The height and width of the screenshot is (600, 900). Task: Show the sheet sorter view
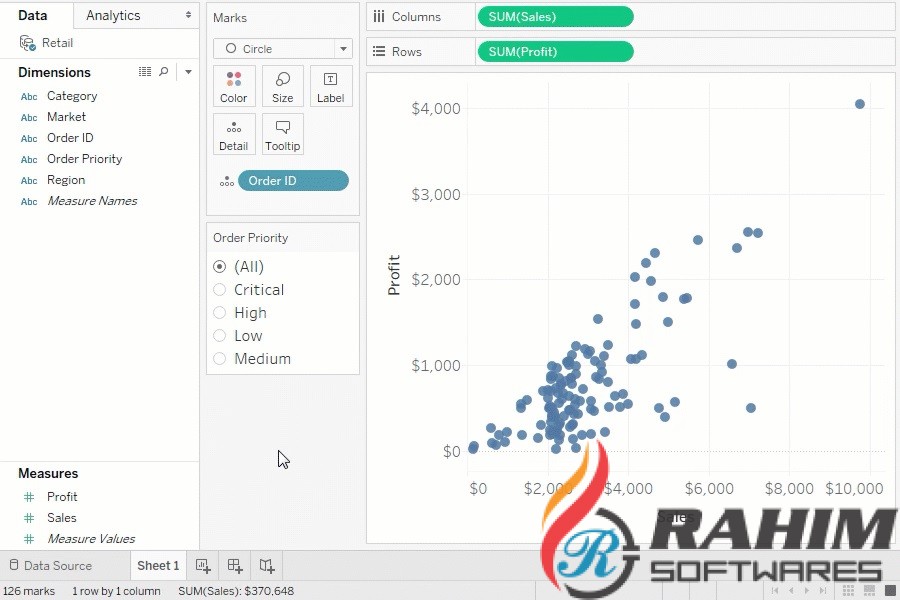pyautogui.click(x=848, y=590)
